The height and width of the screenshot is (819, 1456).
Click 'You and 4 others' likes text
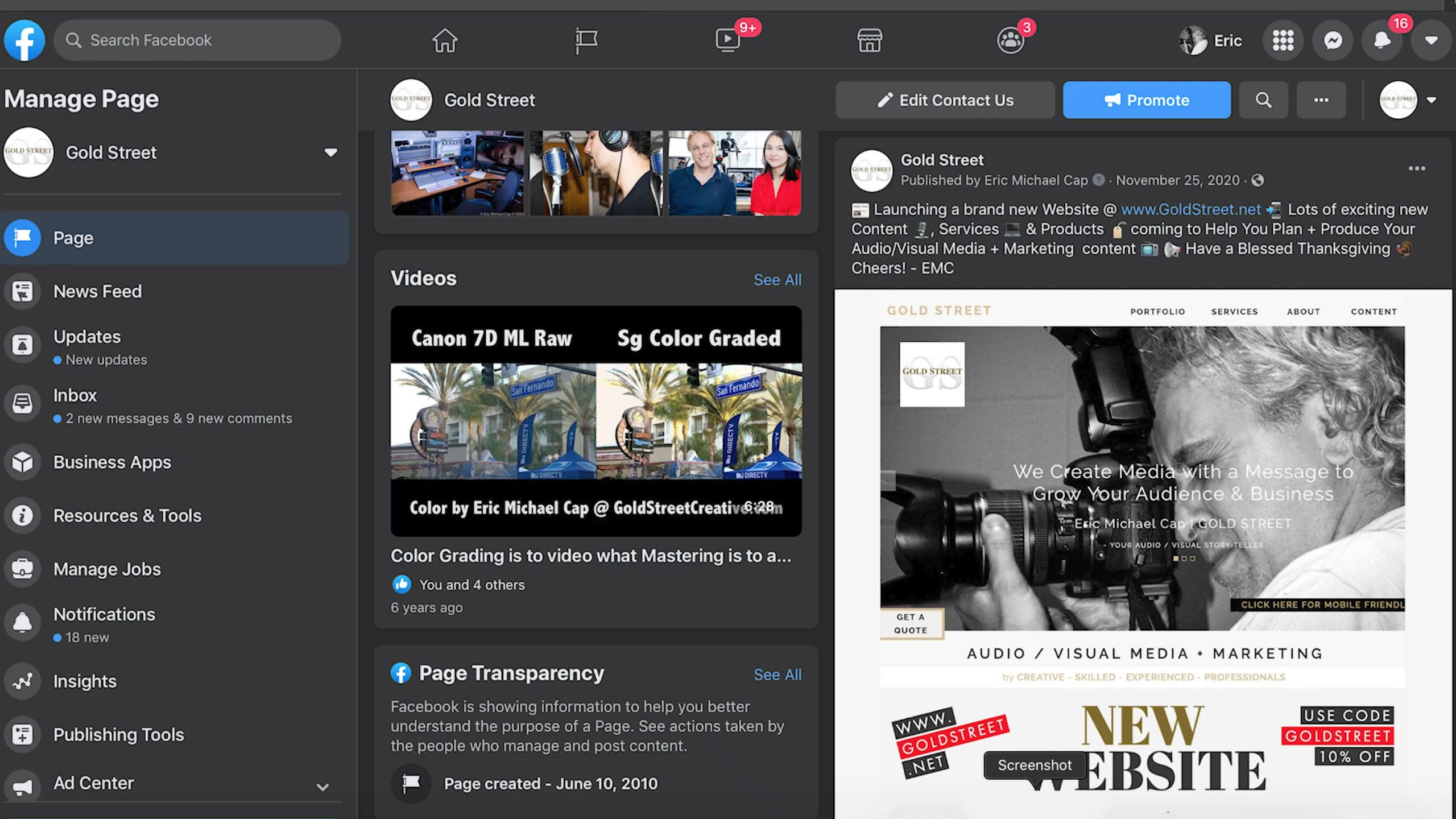tap(471, 585)
